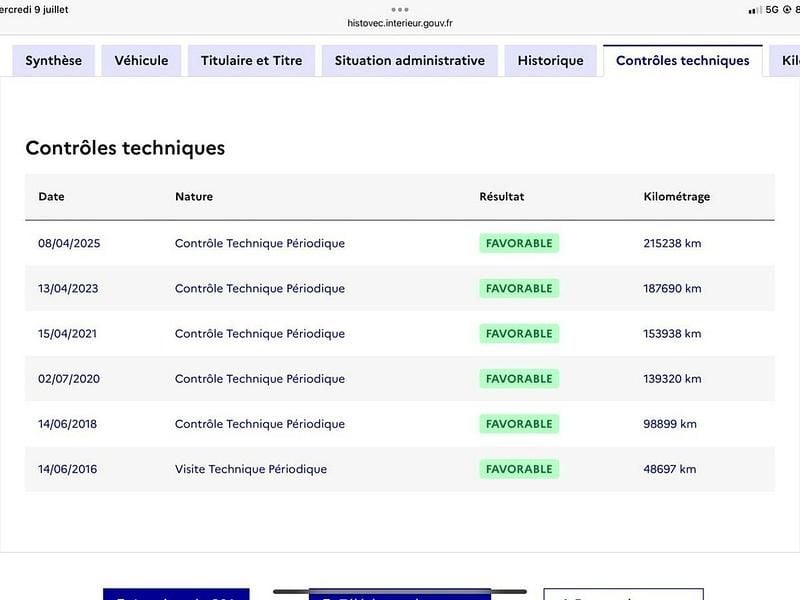The height and width of the screenshot is (600, 800).
Task: Select the Contrôles techniques tab
Action: click(x=682, y=61)
